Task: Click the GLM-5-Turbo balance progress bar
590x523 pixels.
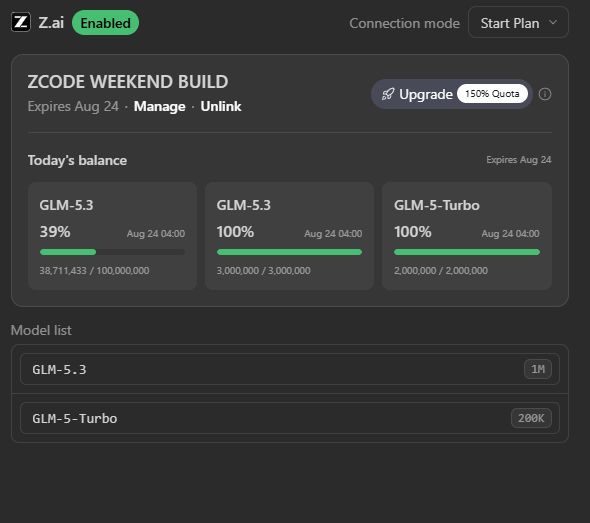Action: [467, 252]
